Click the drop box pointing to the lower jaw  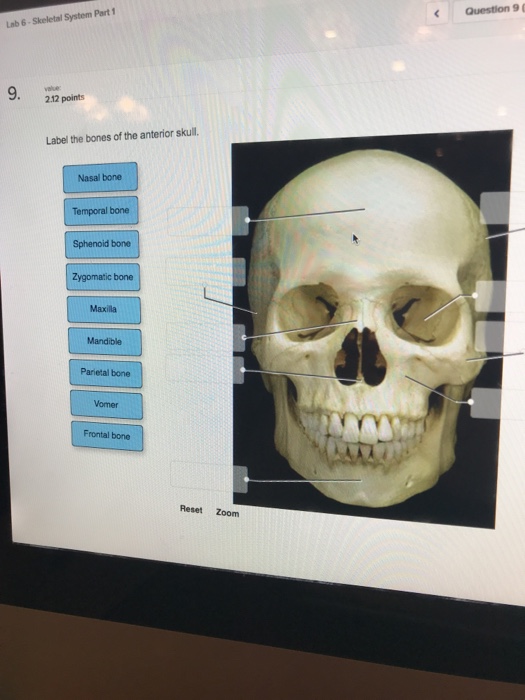click(209, 479)
